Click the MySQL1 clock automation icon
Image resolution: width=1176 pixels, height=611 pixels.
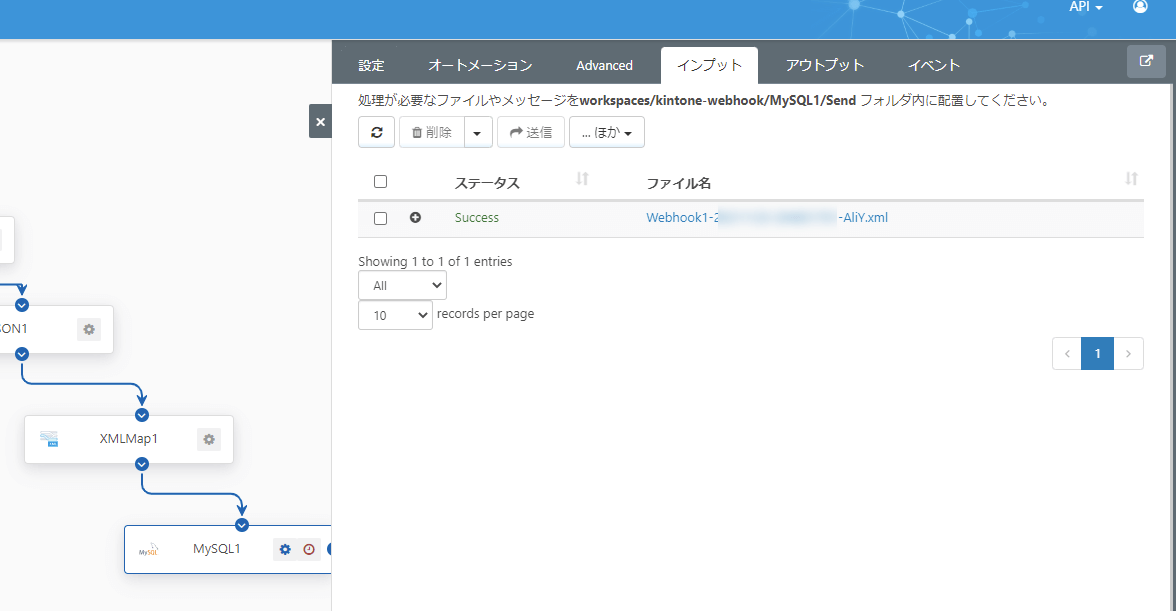tap(309, 549)
